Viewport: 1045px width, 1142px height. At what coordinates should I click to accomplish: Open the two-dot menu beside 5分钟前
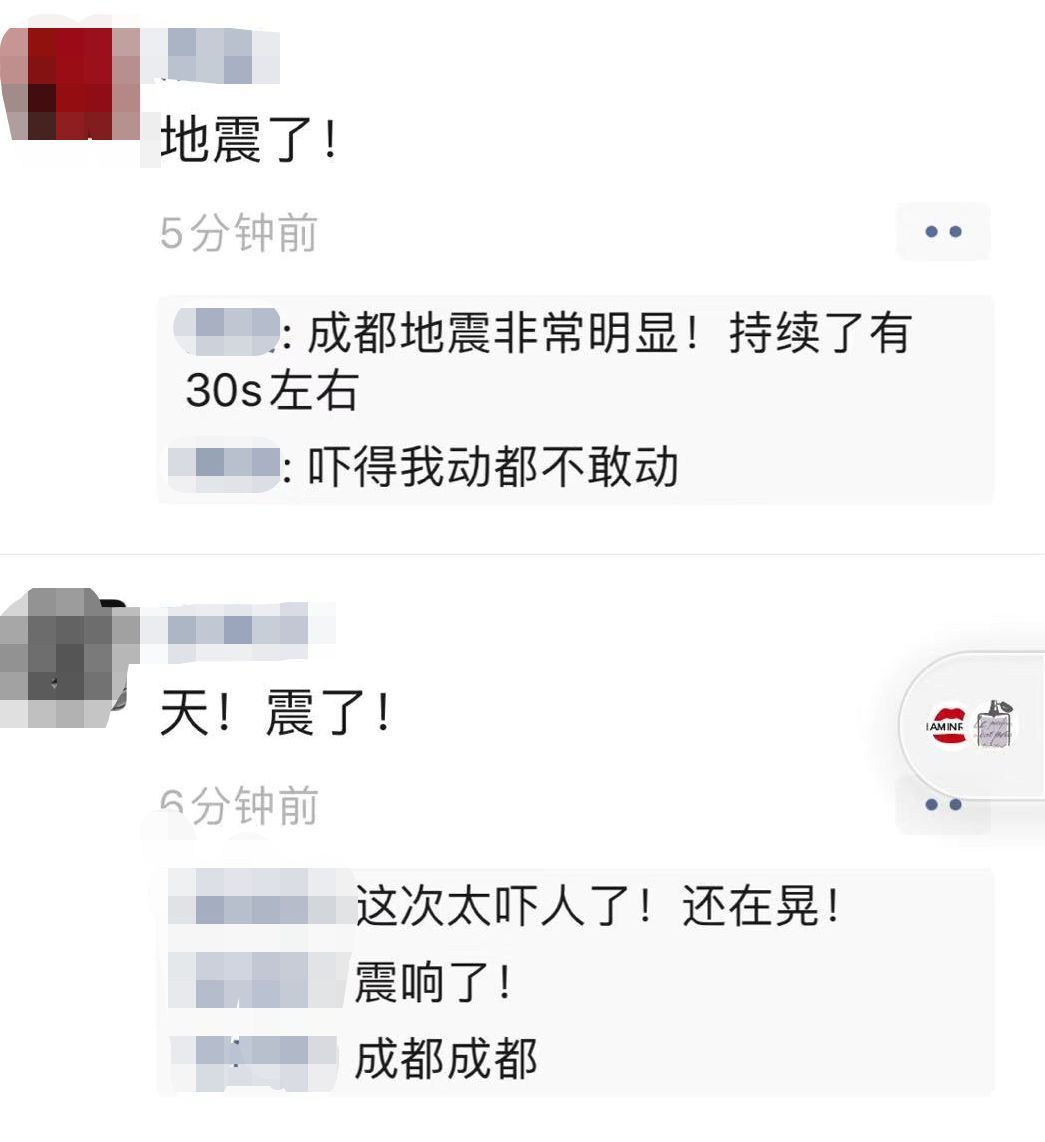point(943,232)
